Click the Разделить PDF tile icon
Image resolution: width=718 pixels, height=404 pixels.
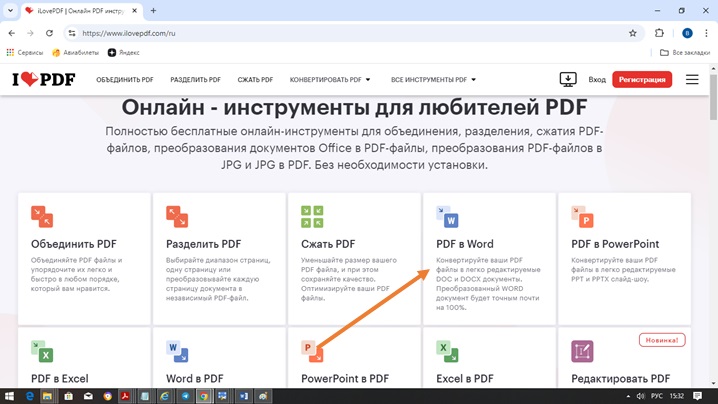pos(176,216)
